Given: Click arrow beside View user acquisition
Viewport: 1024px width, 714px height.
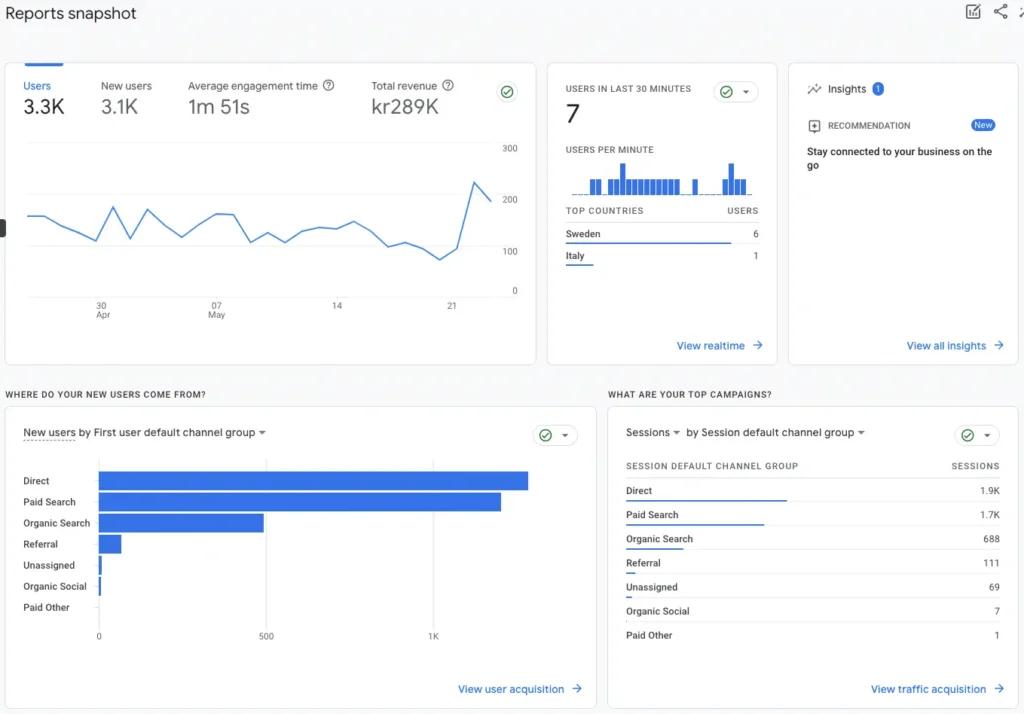Looking at the screenshot, I should click(577, 689).
